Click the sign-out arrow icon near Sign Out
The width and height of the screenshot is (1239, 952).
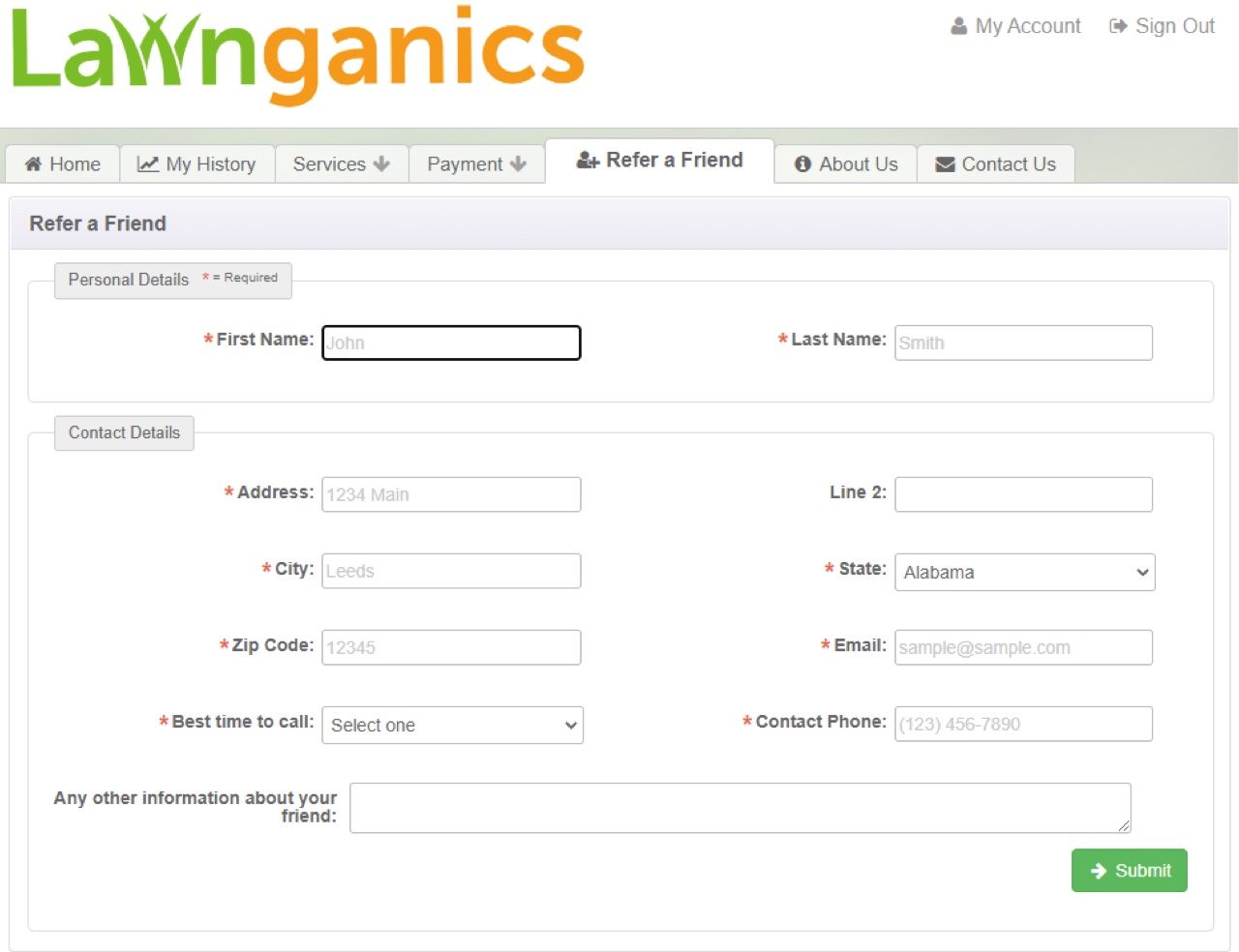click(x=1116, y=25)
